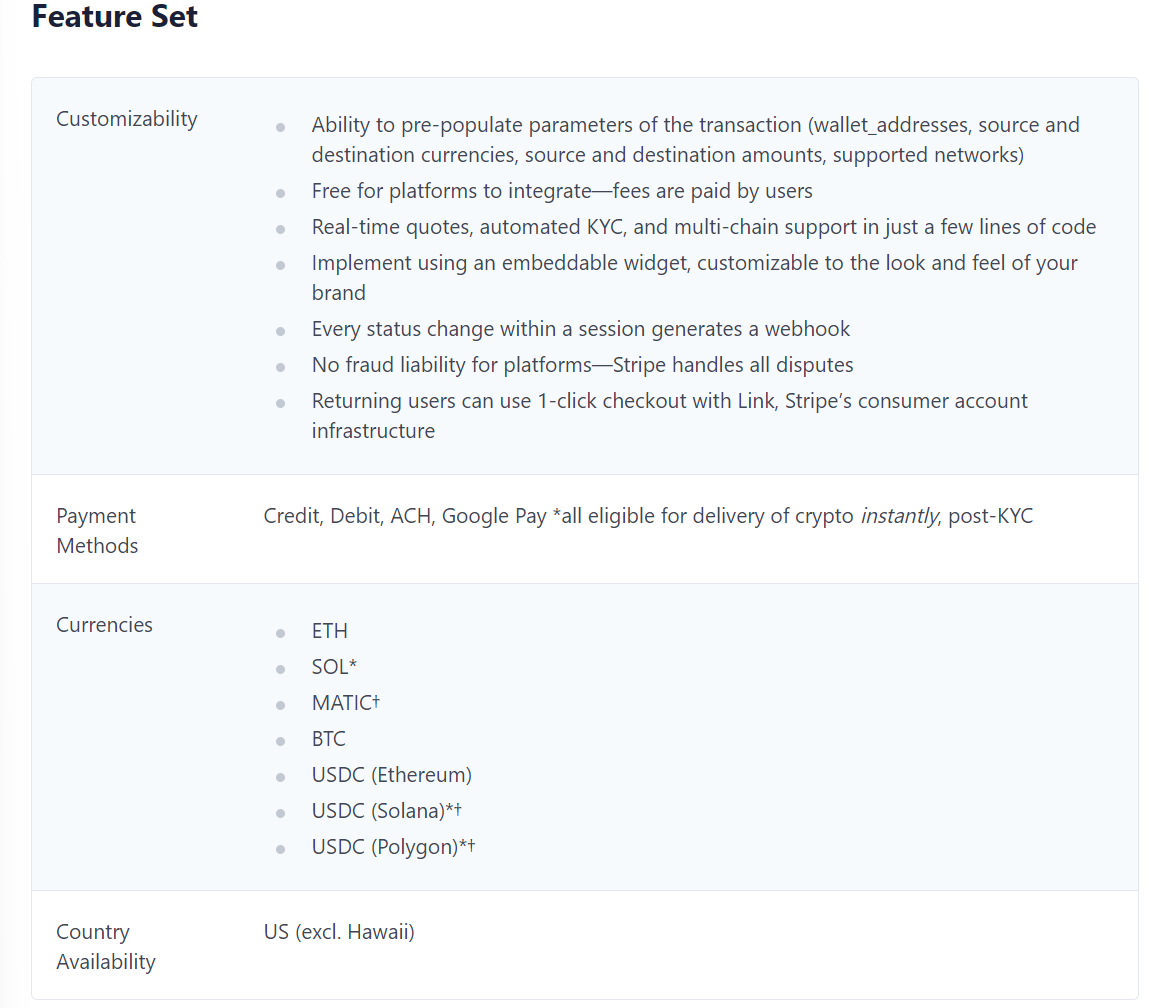Screen dimensions: 1159x1008
Task: Click the webhook status change bullet
Action: (580, 329)
